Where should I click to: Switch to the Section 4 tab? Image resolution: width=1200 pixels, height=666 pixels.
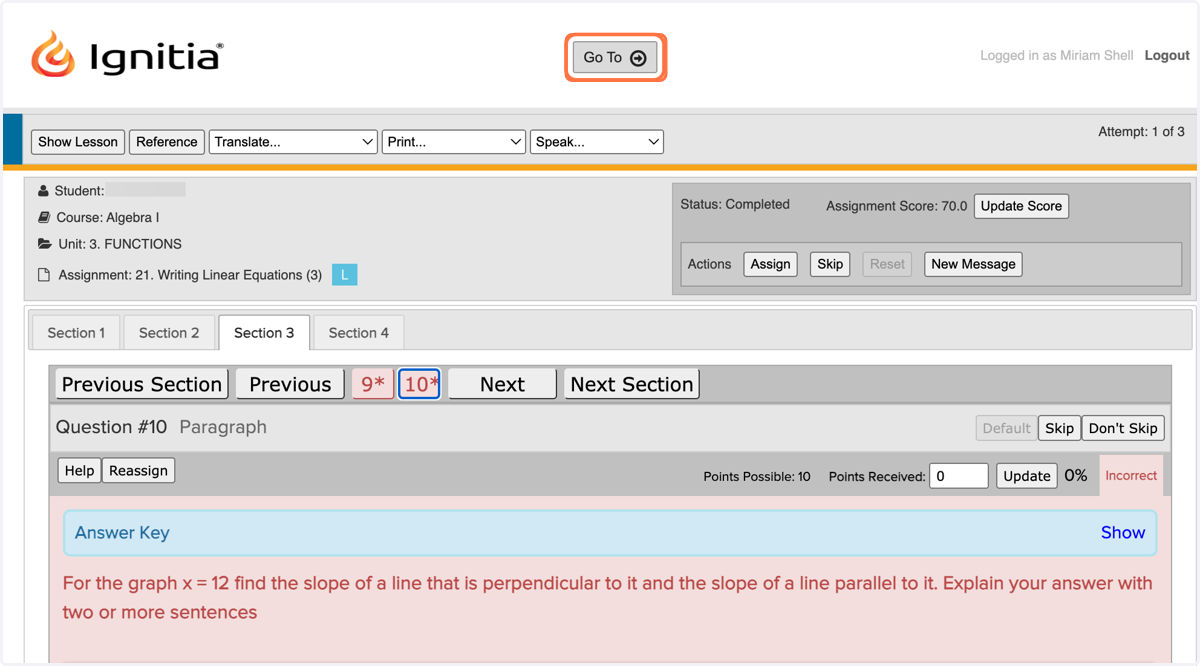click(359, 333)
